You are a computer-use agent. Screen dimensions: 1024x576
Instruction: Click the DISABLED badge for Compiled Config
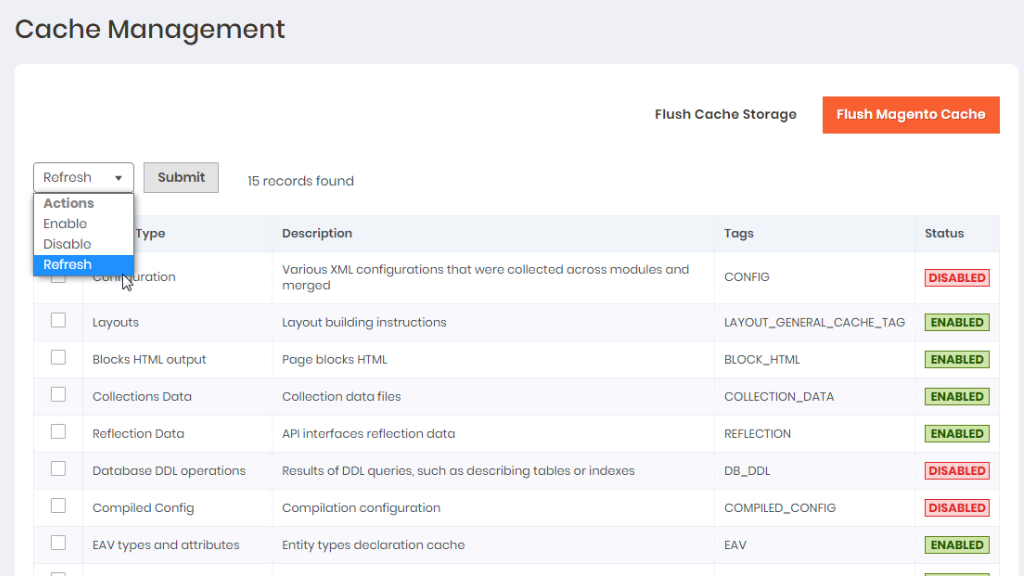point(957,507)
